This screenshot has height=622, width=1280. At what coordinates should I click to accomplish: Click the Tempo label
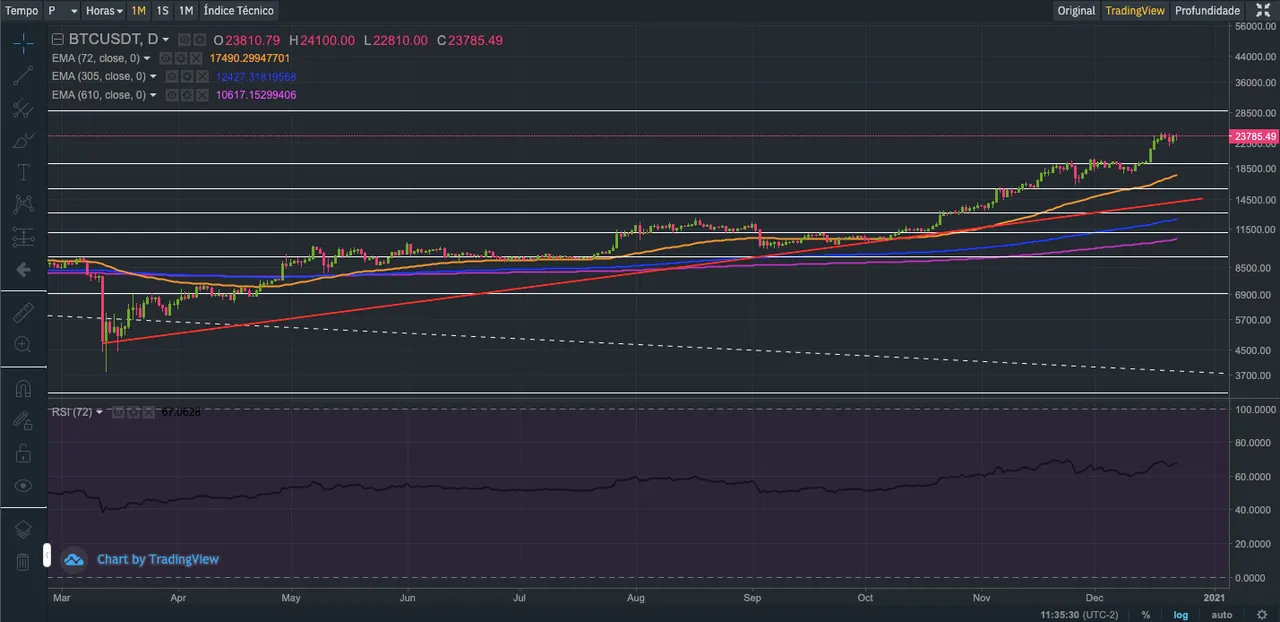(22, 10)
